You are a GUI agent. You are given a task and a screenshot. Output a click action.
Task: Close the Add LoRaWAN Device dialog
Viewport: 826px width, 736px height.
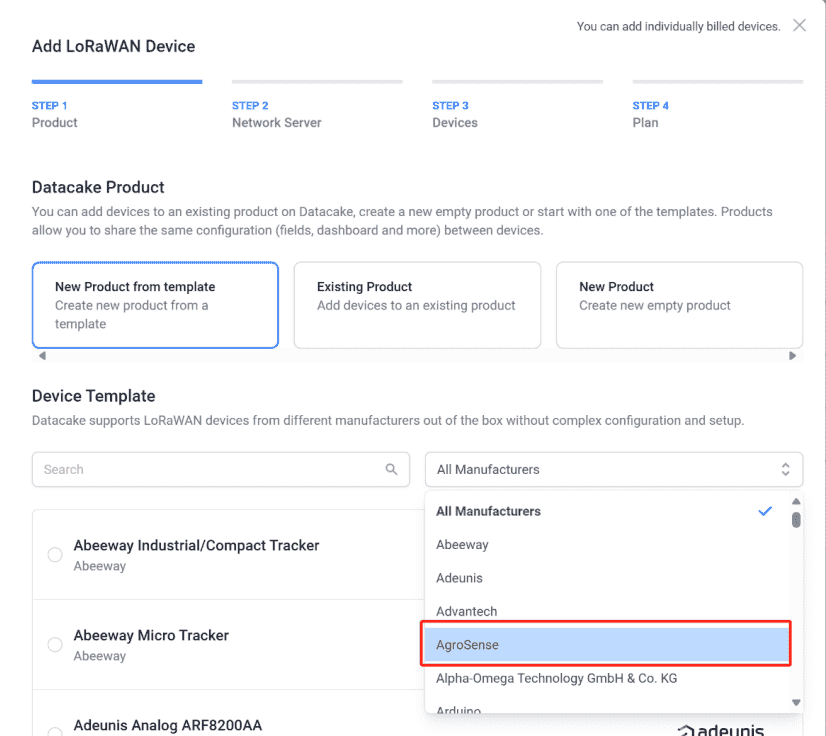[x=799, y=25]
